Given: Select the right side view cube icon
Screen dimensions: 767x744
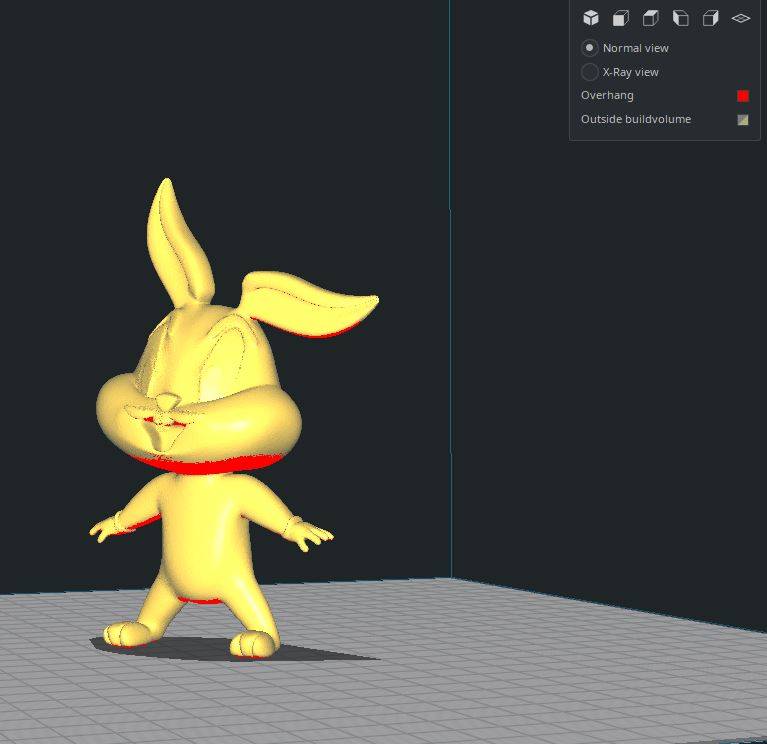Looking at the screenshot, I should tap(710, 18).
